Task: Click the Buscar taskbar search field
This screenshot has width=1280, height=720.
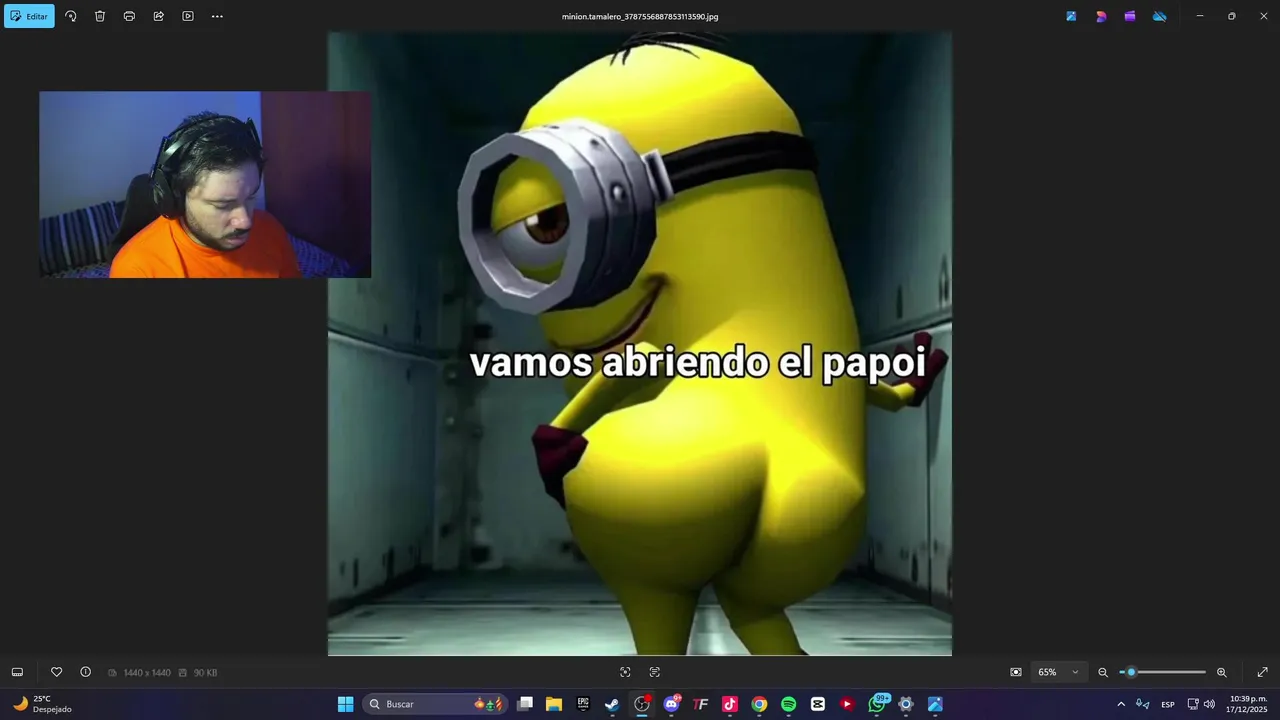Action: pos(435,704)
